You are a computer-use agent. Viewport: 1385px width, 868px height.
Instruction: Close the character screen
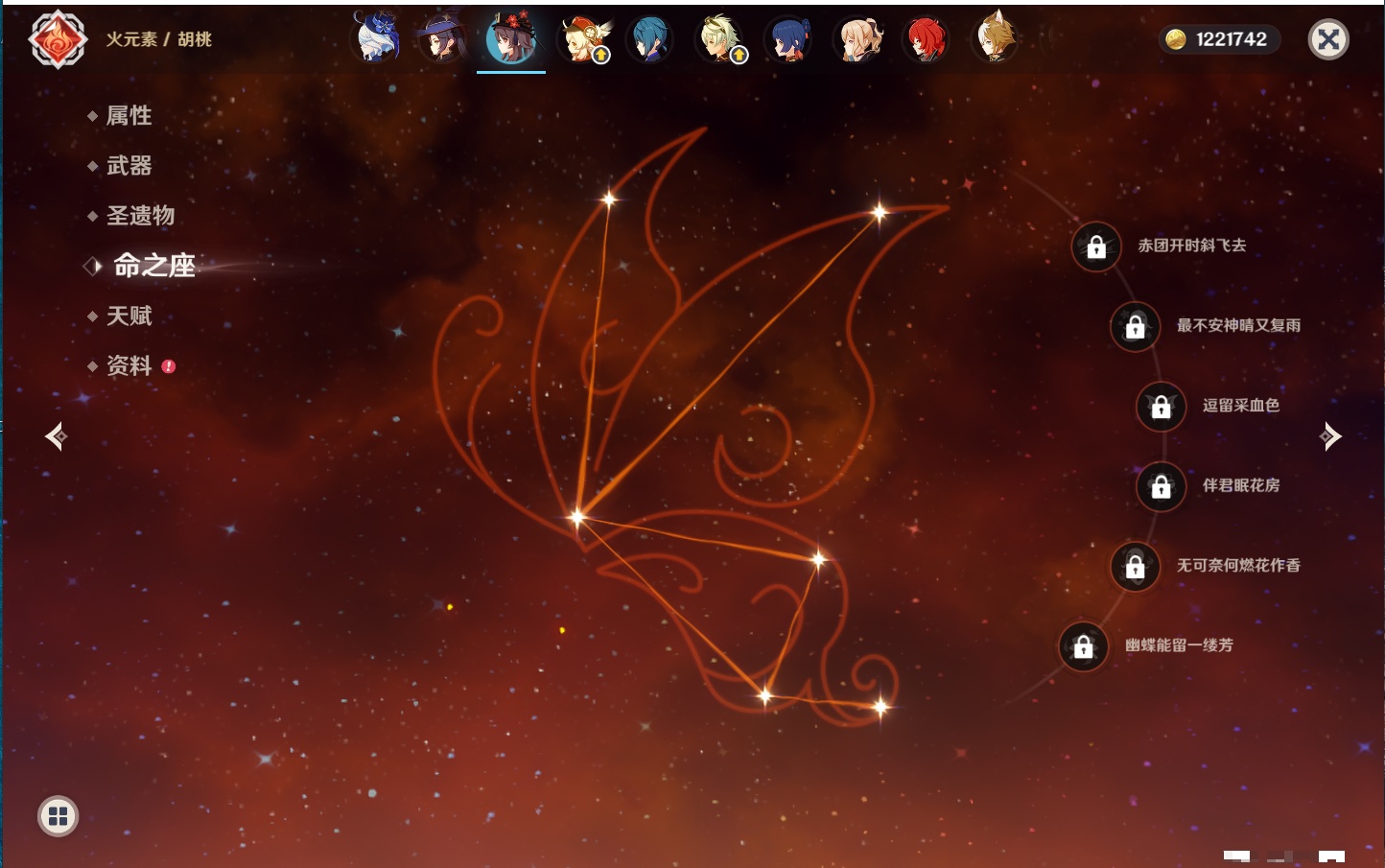click(1328, 39)
